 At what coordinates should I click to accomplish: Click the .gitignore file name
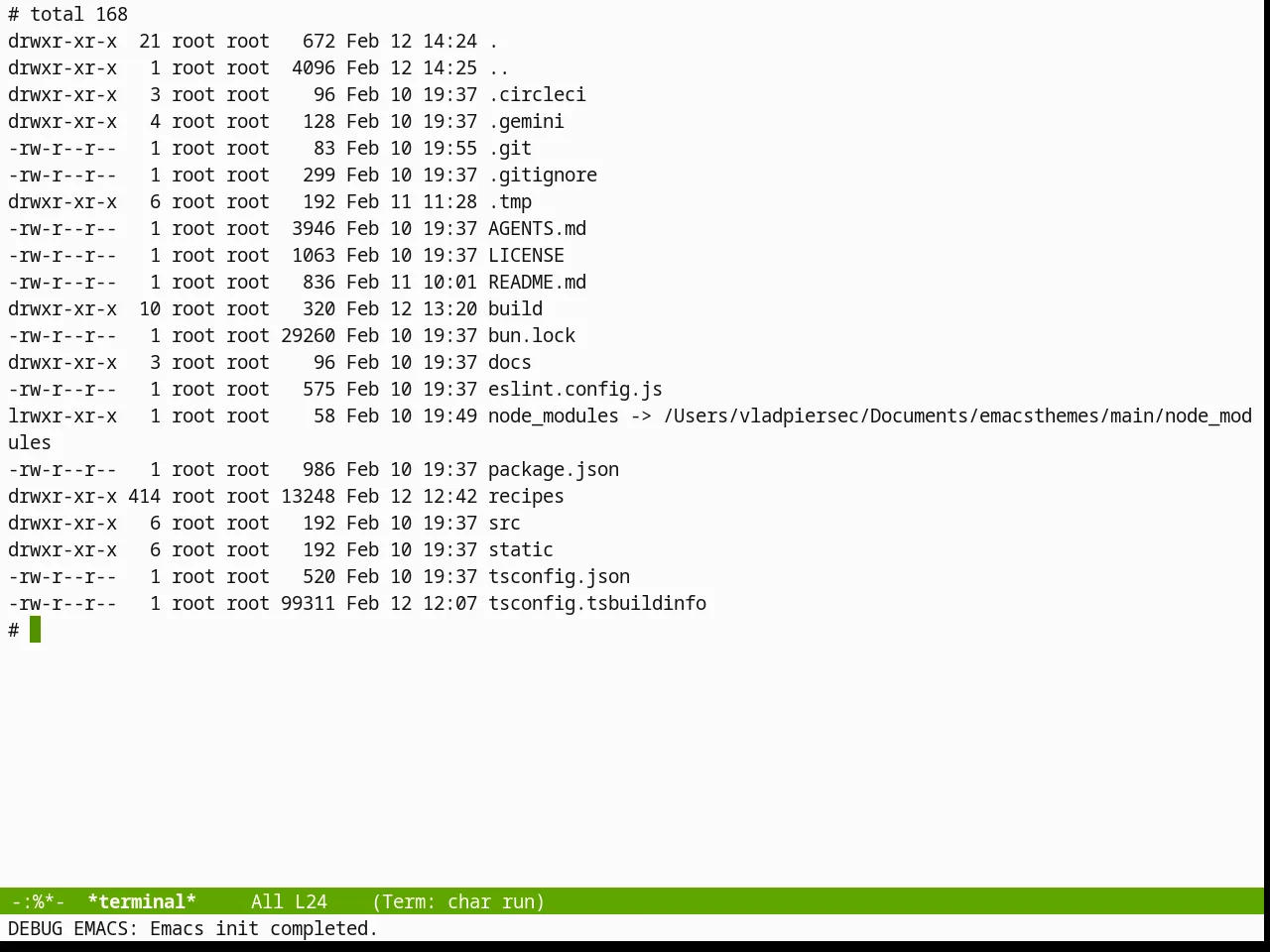tap(543, 175)
